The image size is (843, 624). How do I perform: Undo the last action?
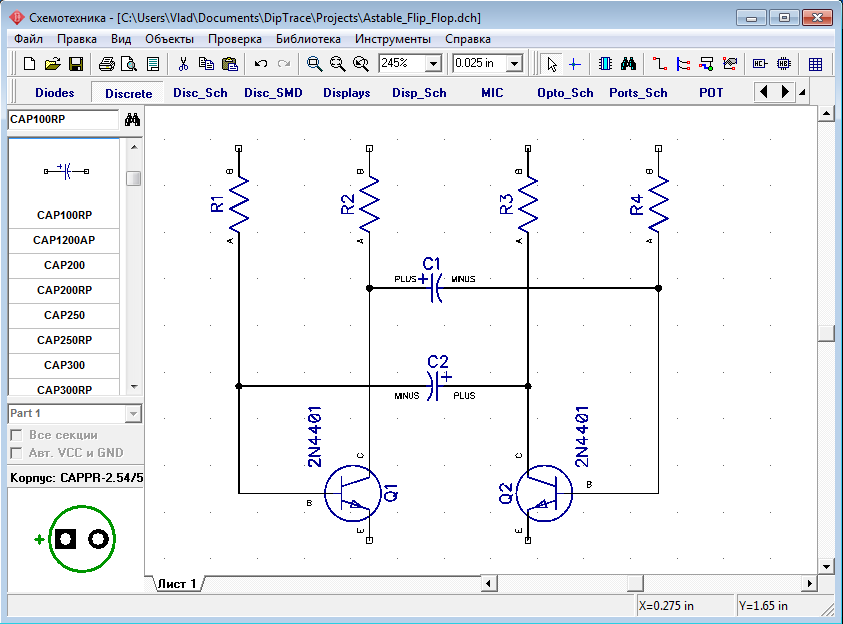point(261,64)
